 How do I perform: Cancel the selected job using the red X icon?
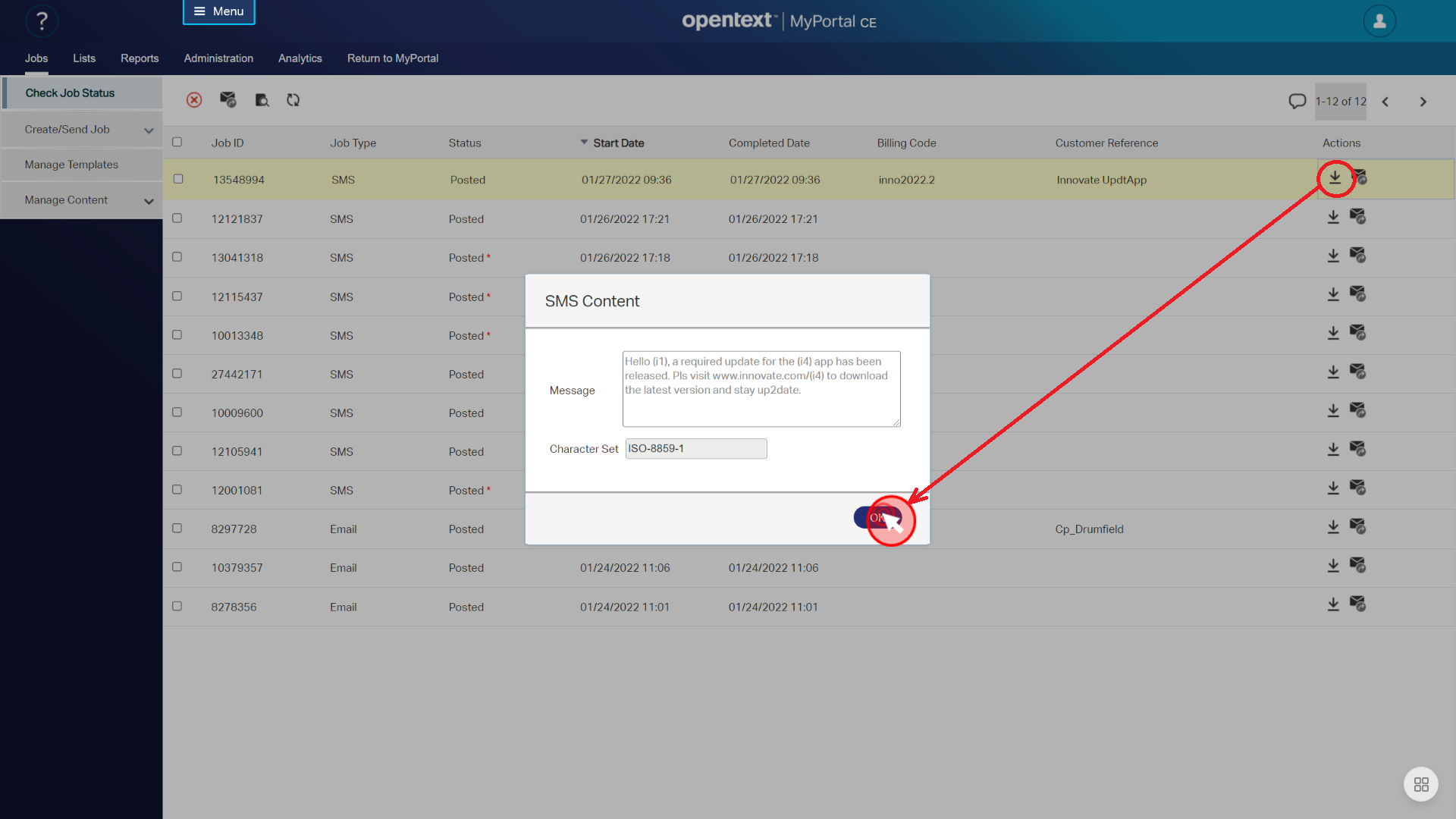pos(194,99)
